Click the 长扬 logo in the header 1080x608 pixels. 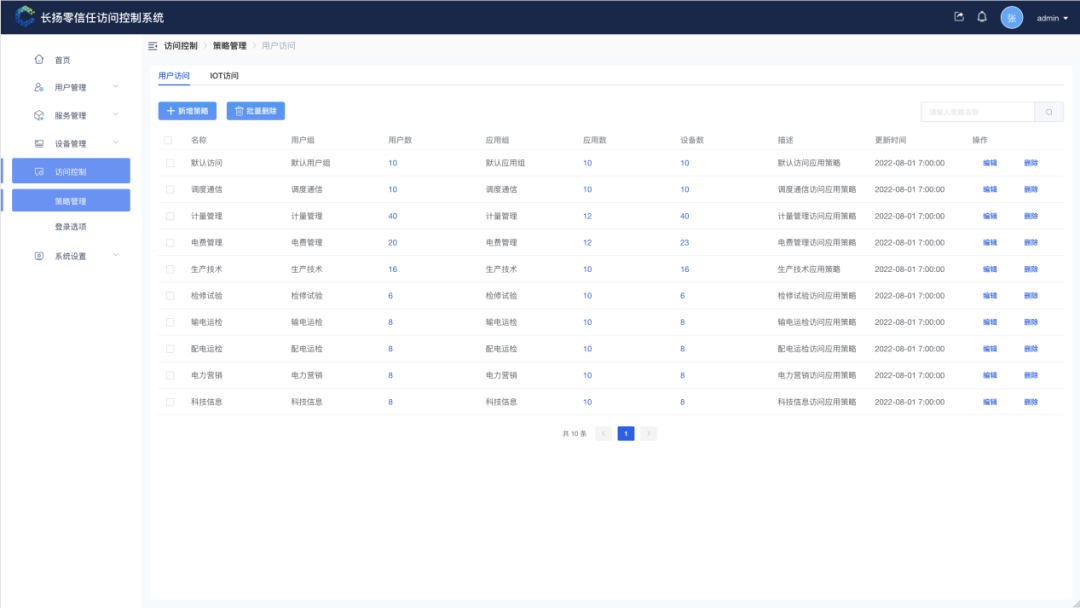click(24, 17)
